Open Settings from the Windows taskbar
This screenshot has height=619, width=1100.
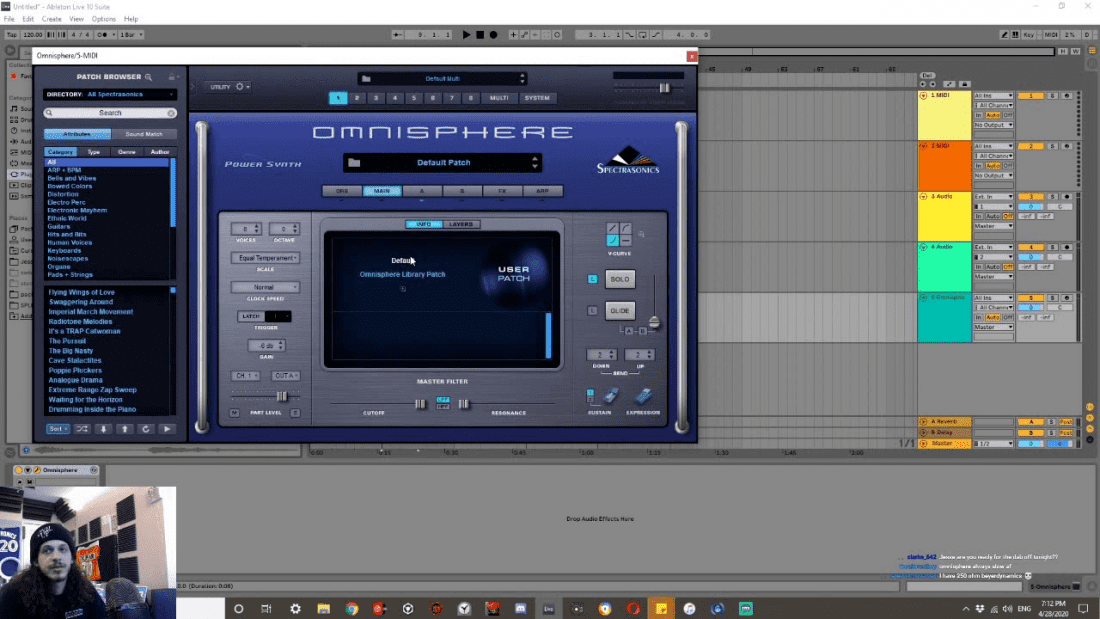click(x=295, y=608)
